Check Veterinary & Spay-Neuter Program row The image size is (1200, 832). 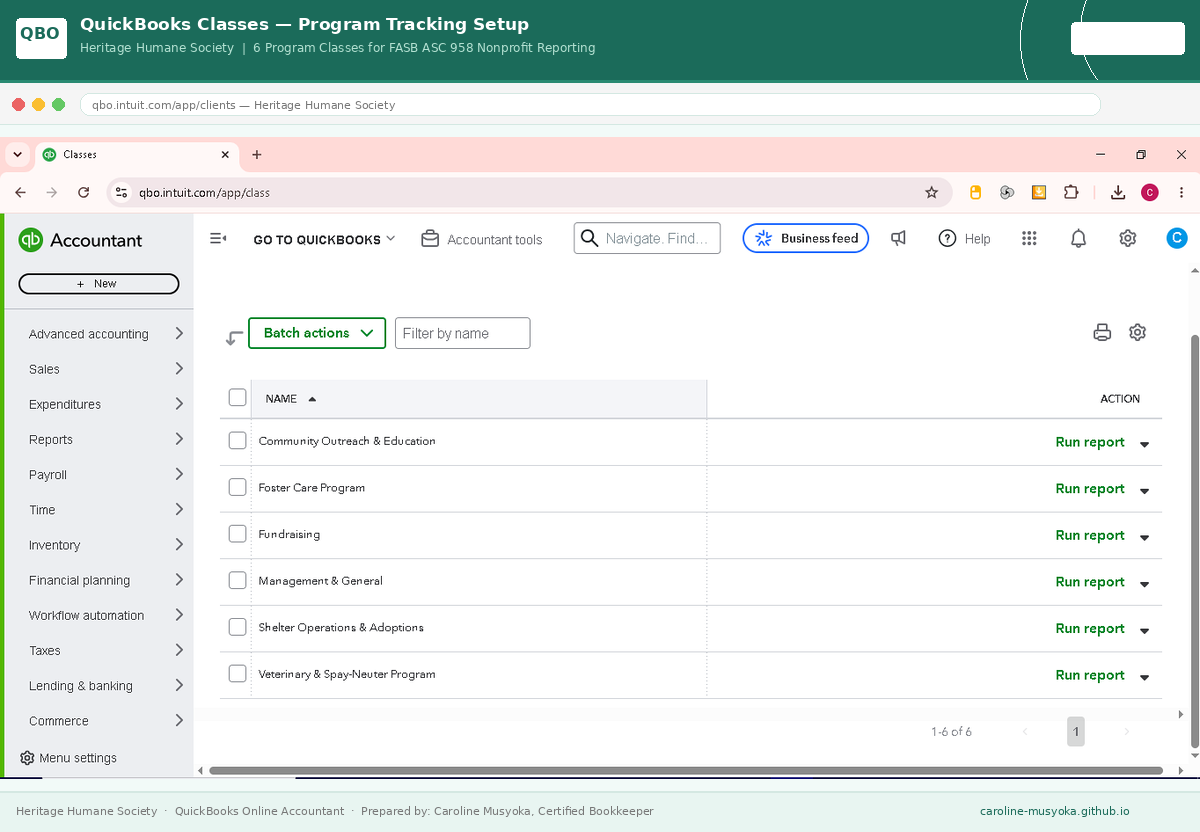click(237, 673)
